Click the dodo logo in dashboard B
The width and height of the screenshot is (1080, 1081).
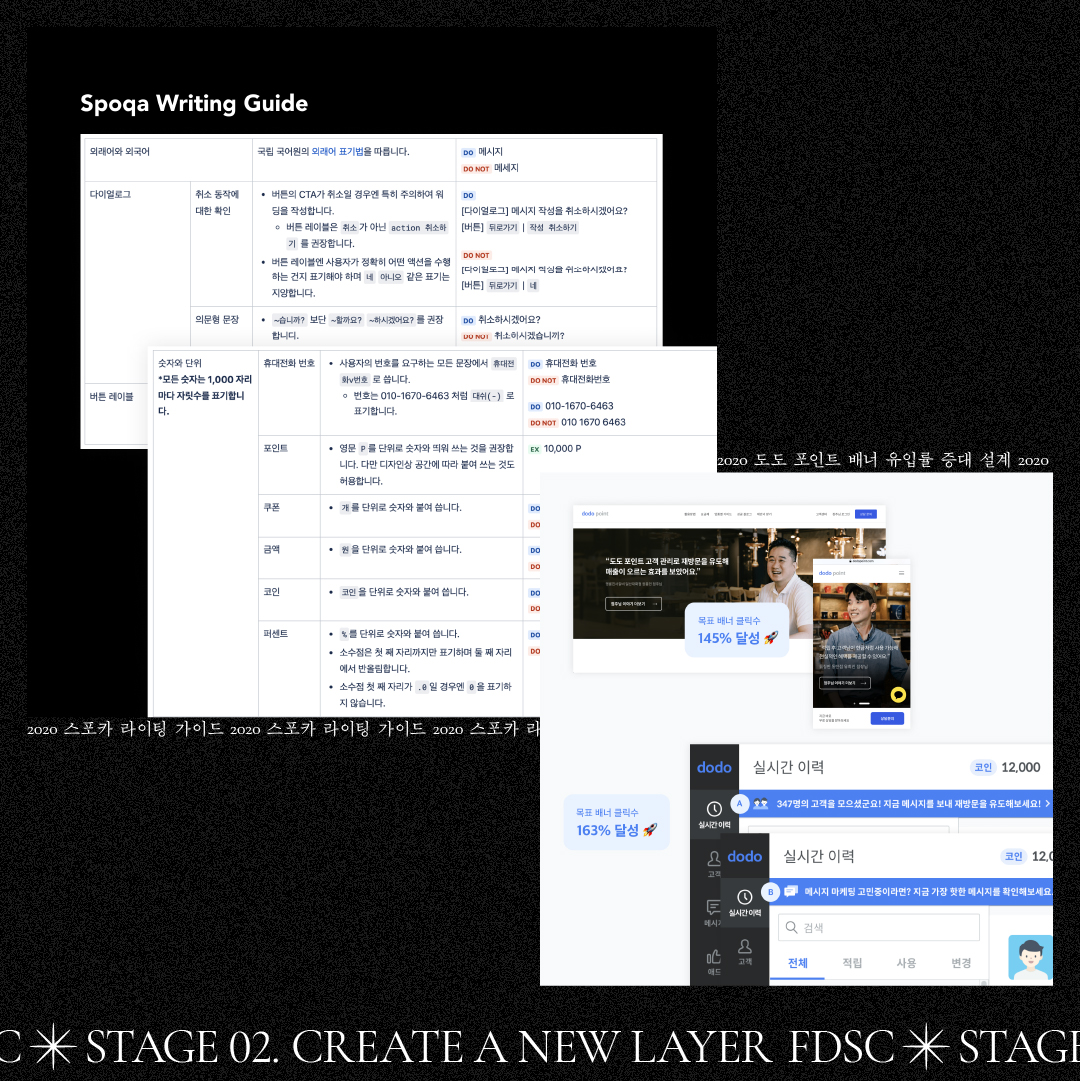tap(744, 856)
